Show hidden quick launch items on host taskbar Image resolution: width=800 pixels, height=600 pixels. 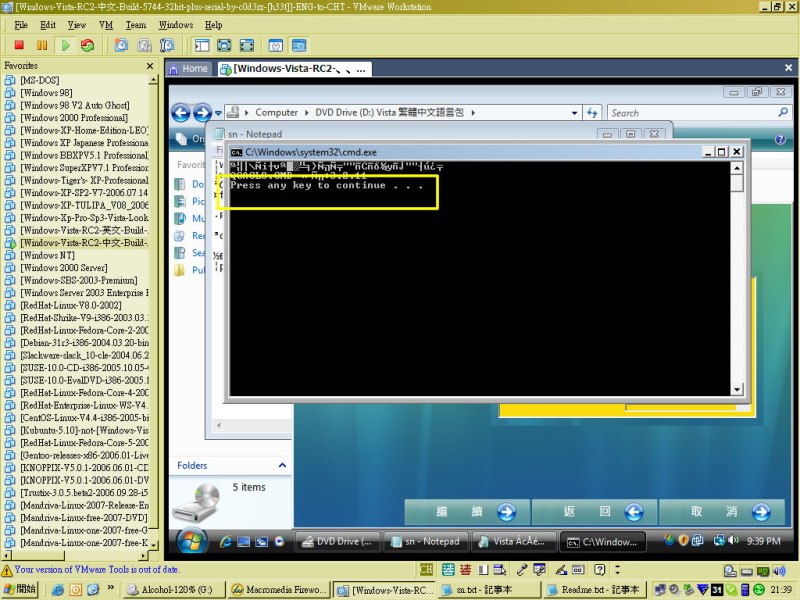click(111, 589)
